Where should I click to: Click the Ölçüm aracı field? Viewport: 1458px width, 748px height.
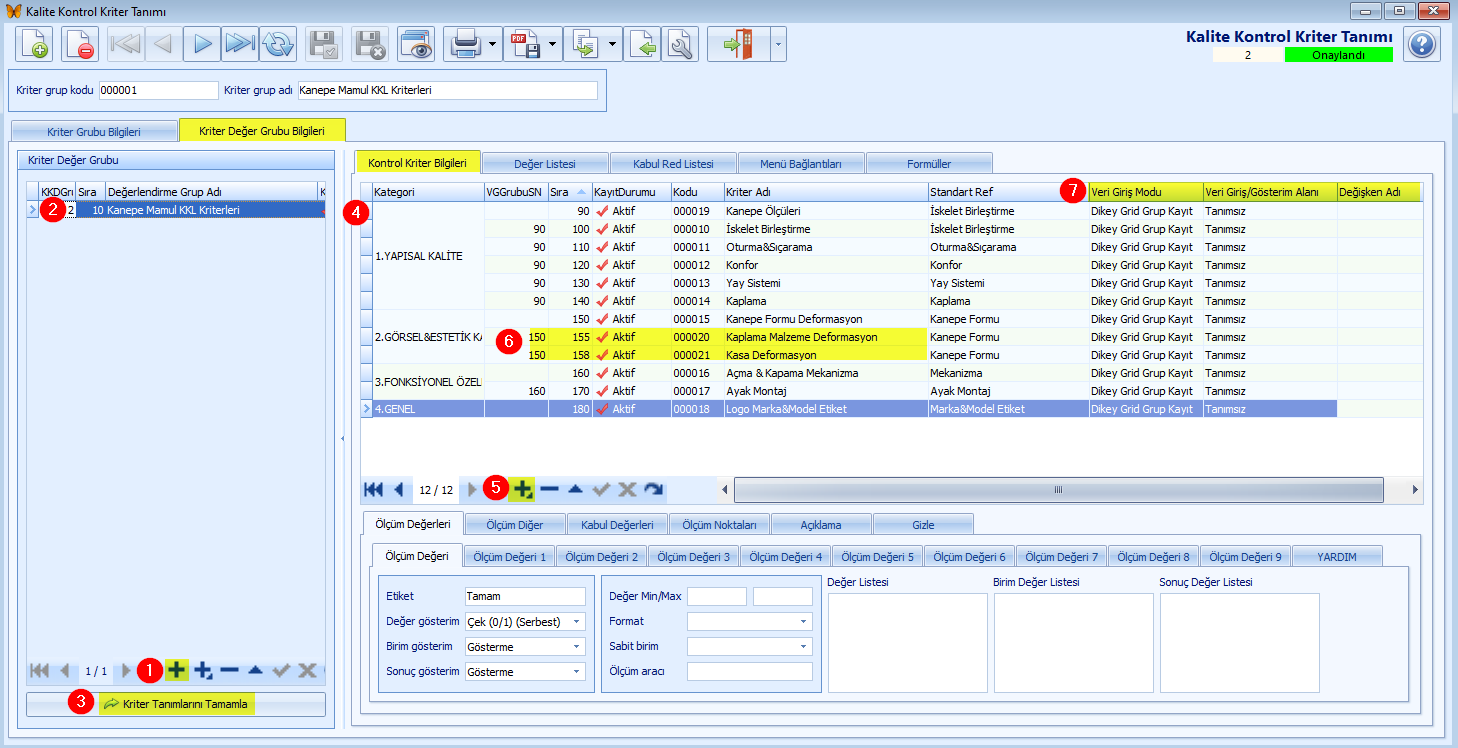pos(749,672)
